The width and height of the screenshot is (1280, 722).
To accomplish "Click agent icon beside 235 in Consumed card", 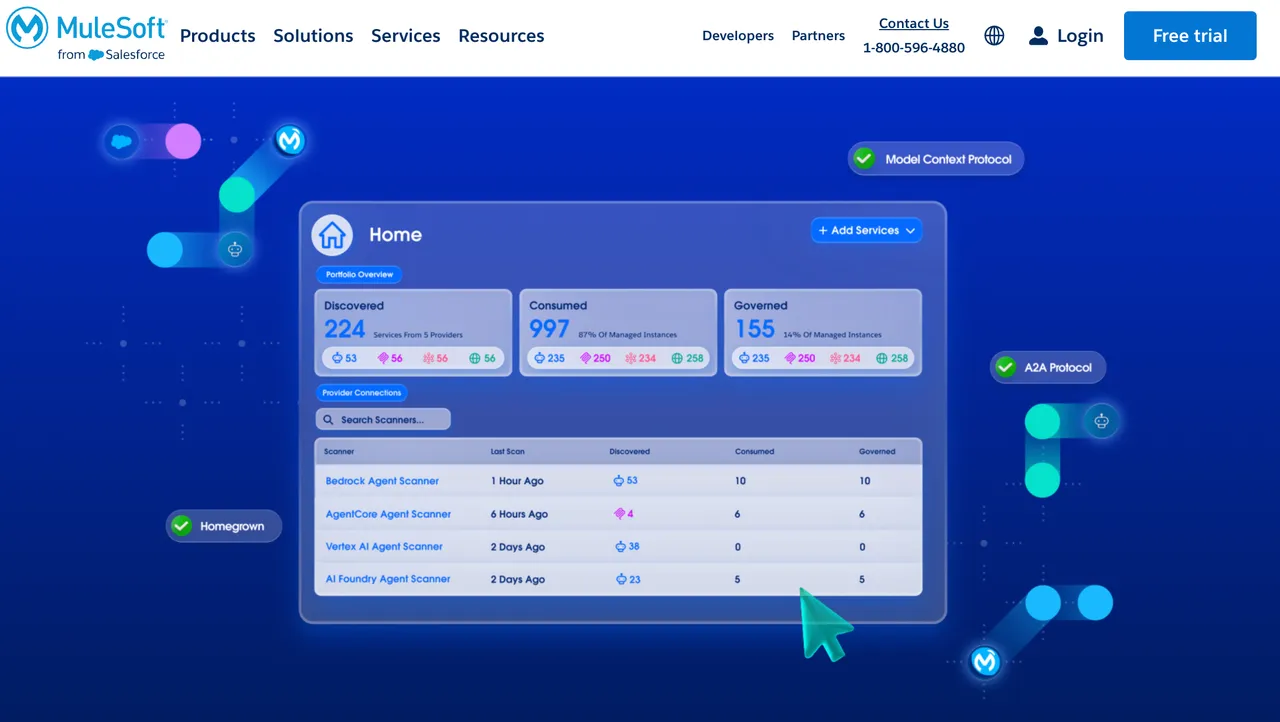I will [540, 358].
